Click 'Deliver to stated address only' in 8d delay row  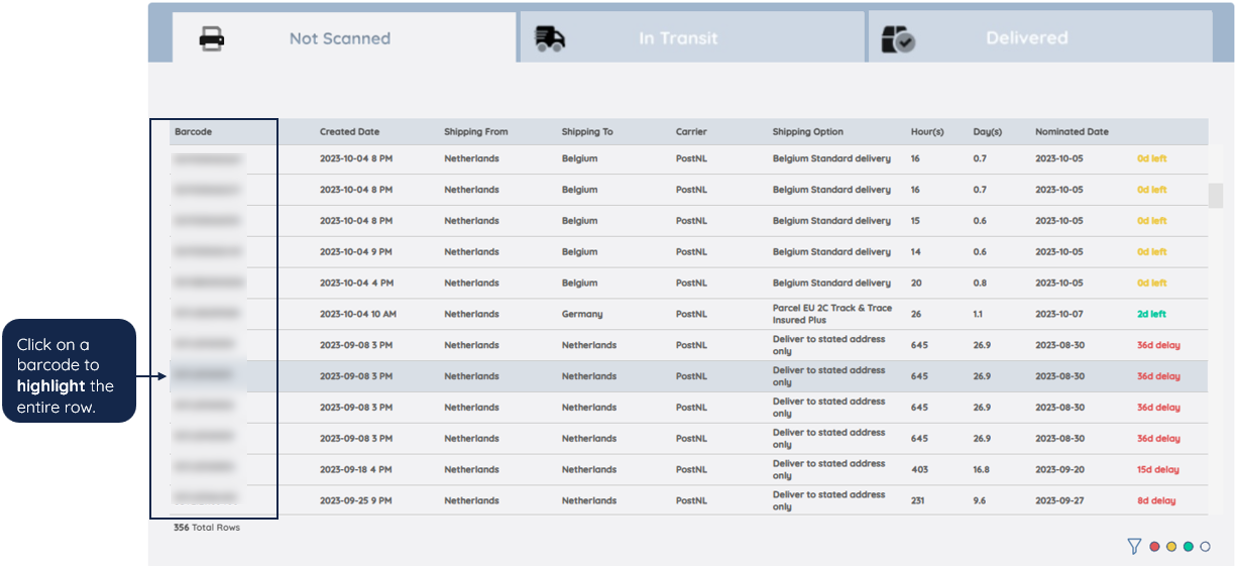pyautogui.click(x=829, y=501)
